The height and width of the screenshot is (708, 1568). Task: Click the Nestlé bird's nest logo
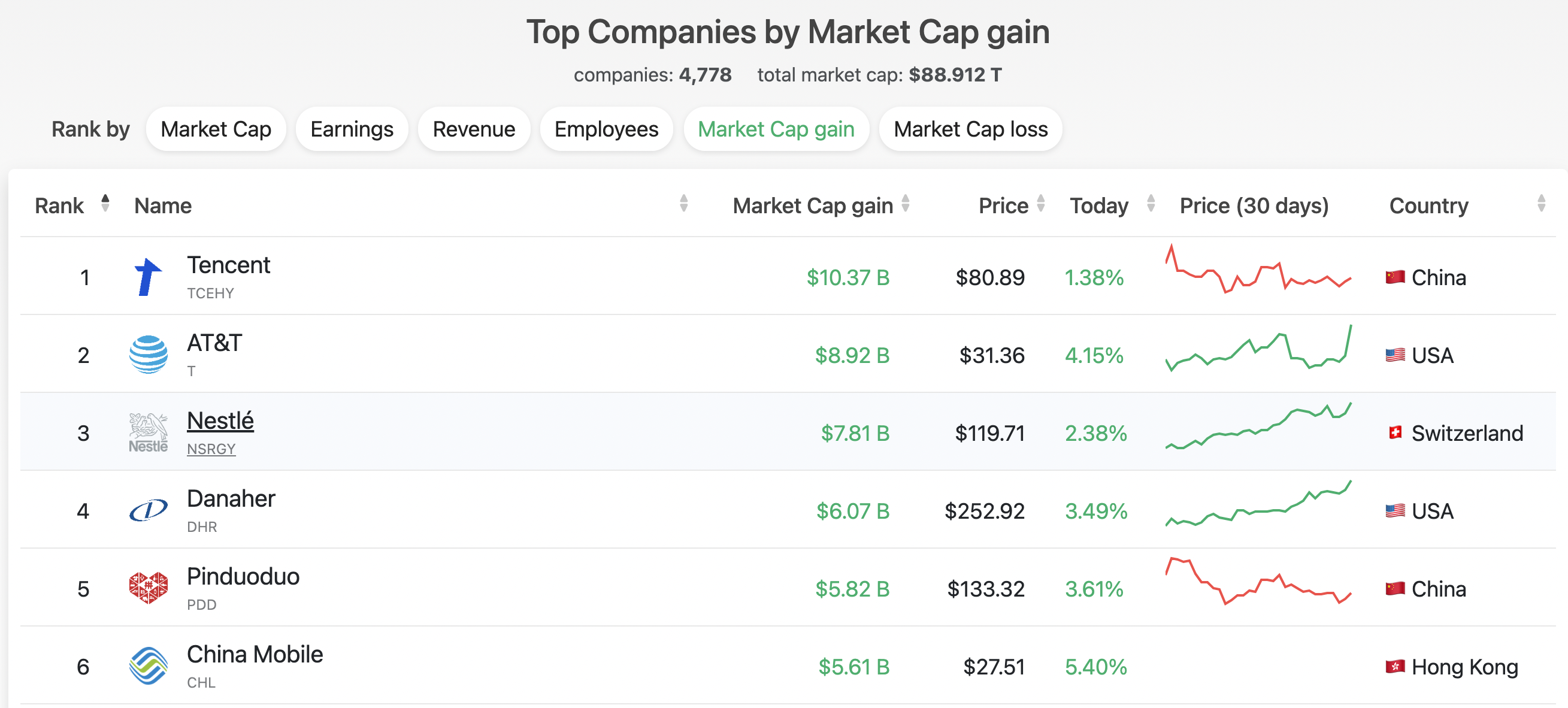point(148,431)
